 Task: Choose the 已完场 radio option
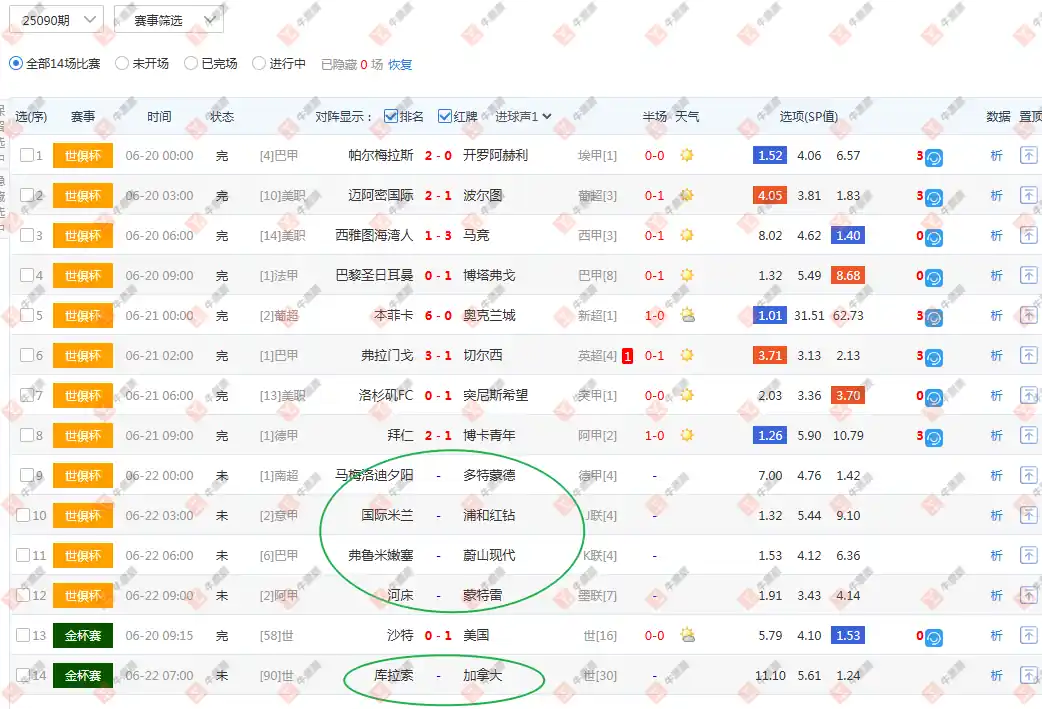click(191, 64)
